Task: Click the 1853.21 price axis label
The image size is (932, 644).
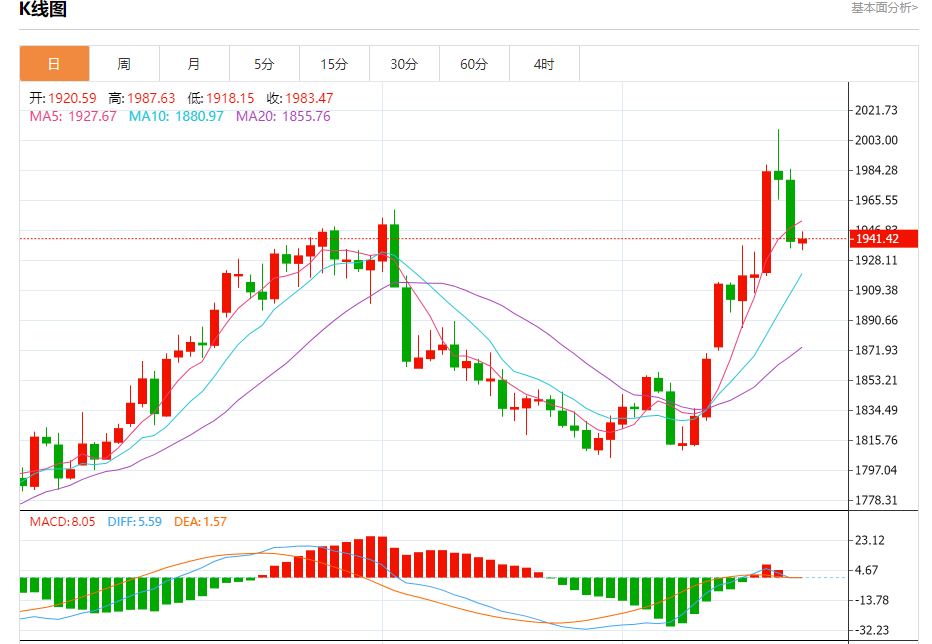Action: [876, 380]
